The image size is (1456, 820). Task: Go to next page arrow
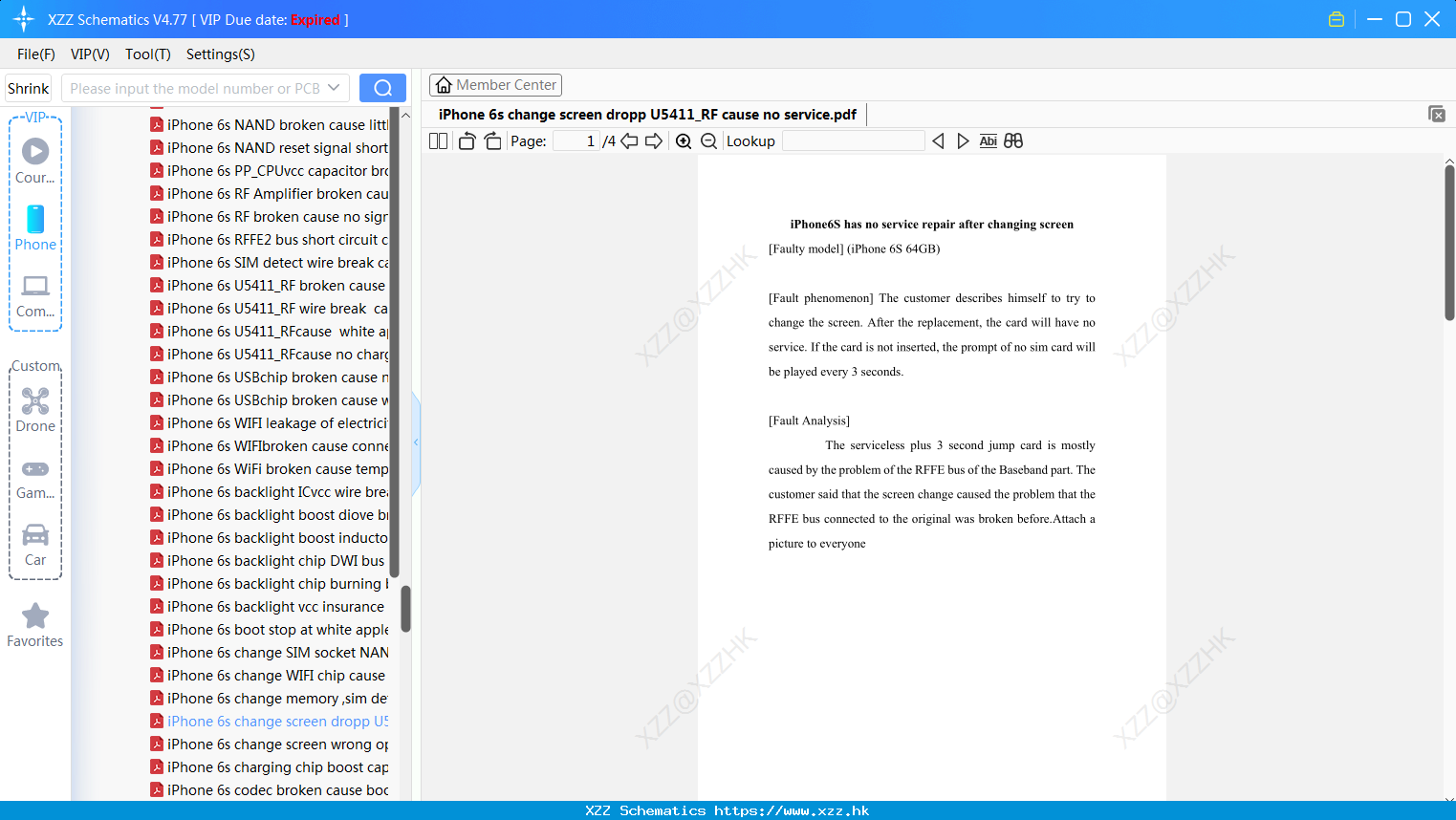point(654,141)
